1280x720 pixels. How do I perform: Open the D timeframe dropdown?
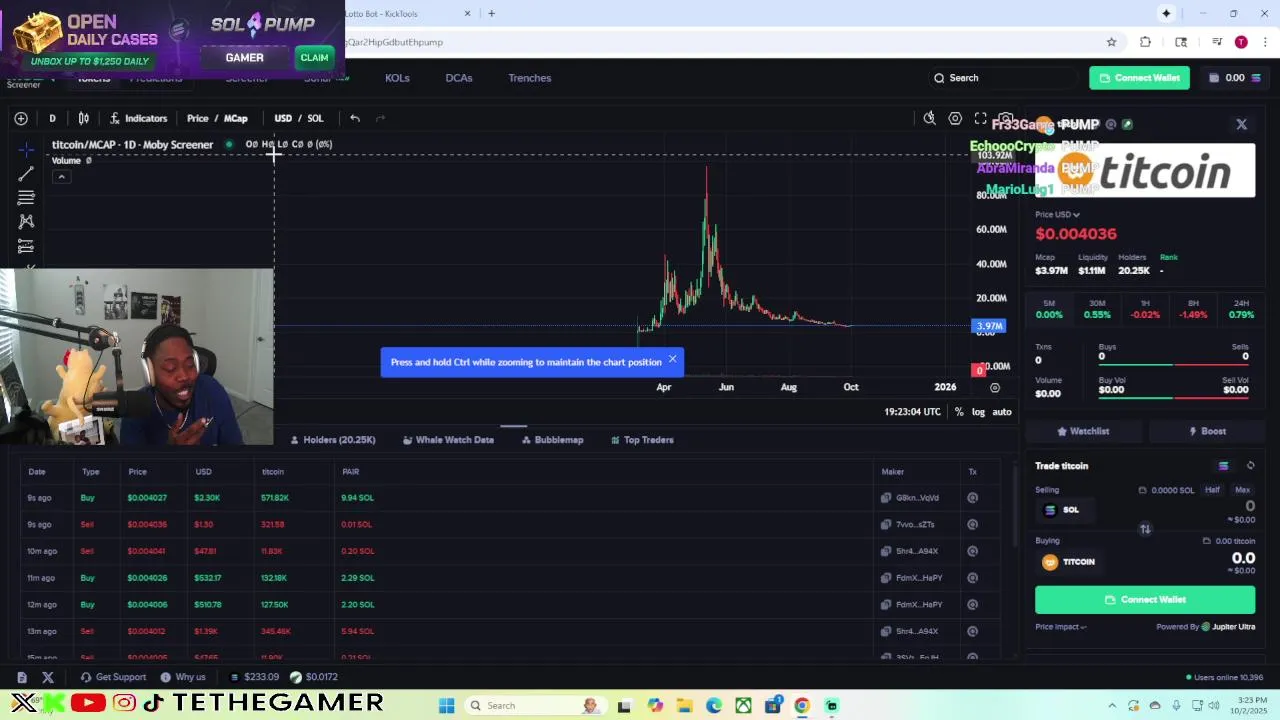click(x=52, y=118)
